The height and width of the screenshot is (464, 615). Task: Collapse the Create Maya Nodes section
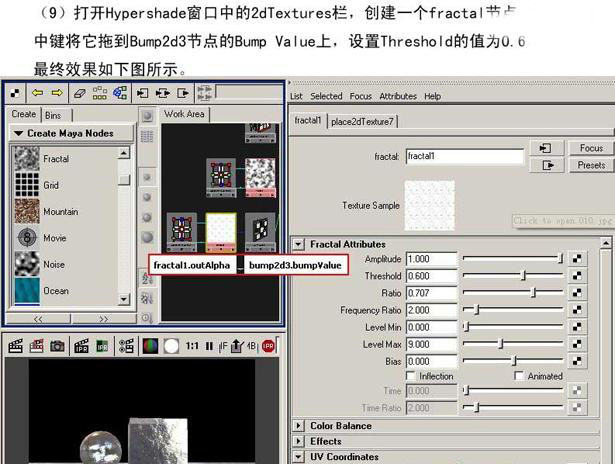(18, 133)
